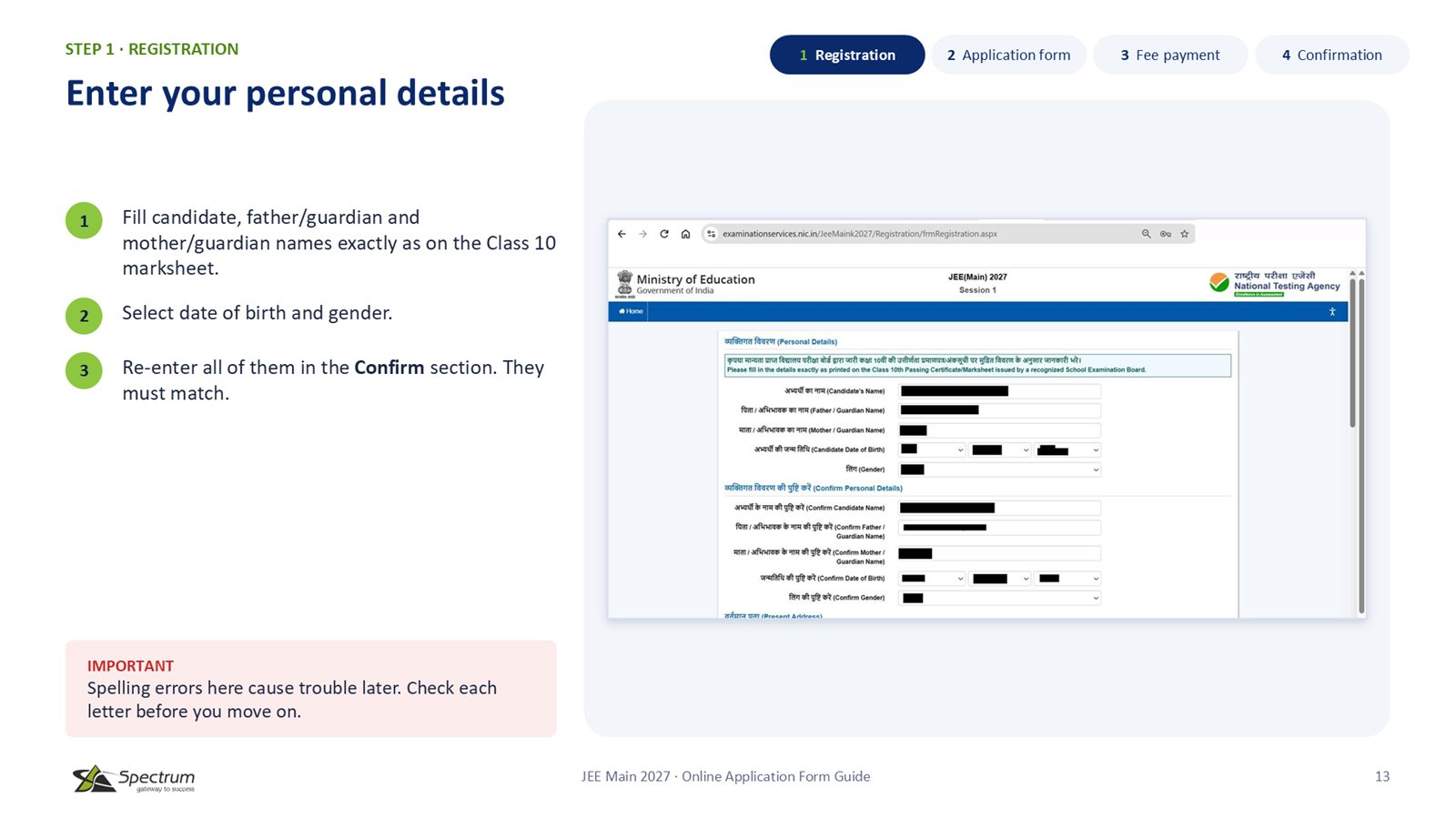Click the "Enter your personal details" heading
Screen dimensions: 1456x819
pos(286,93)
